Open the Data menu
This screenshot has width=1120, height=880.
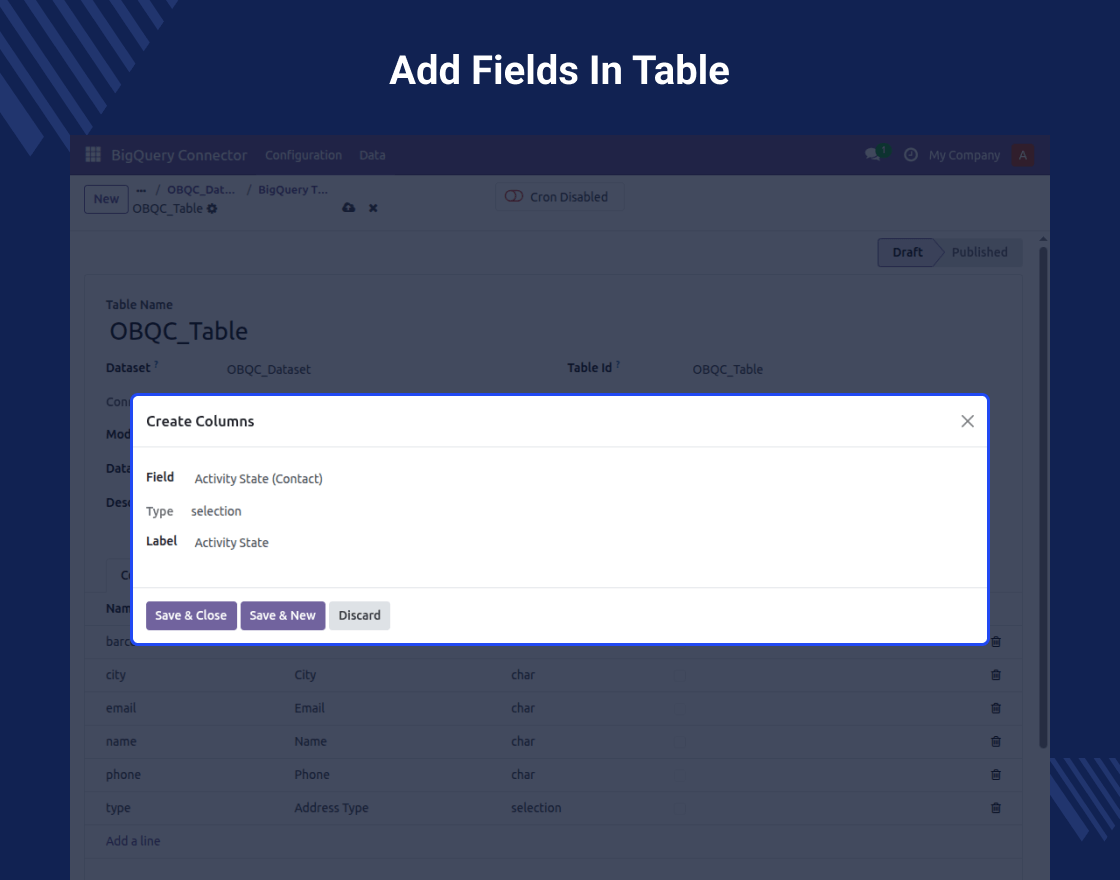tap(372, 155)
